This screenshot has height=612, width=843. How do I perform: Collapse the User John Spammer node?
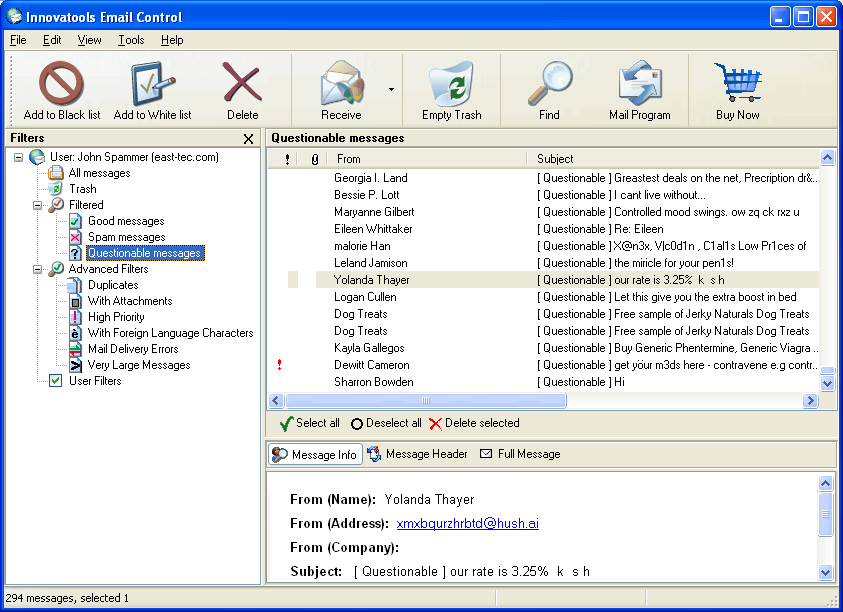[19, 158]
